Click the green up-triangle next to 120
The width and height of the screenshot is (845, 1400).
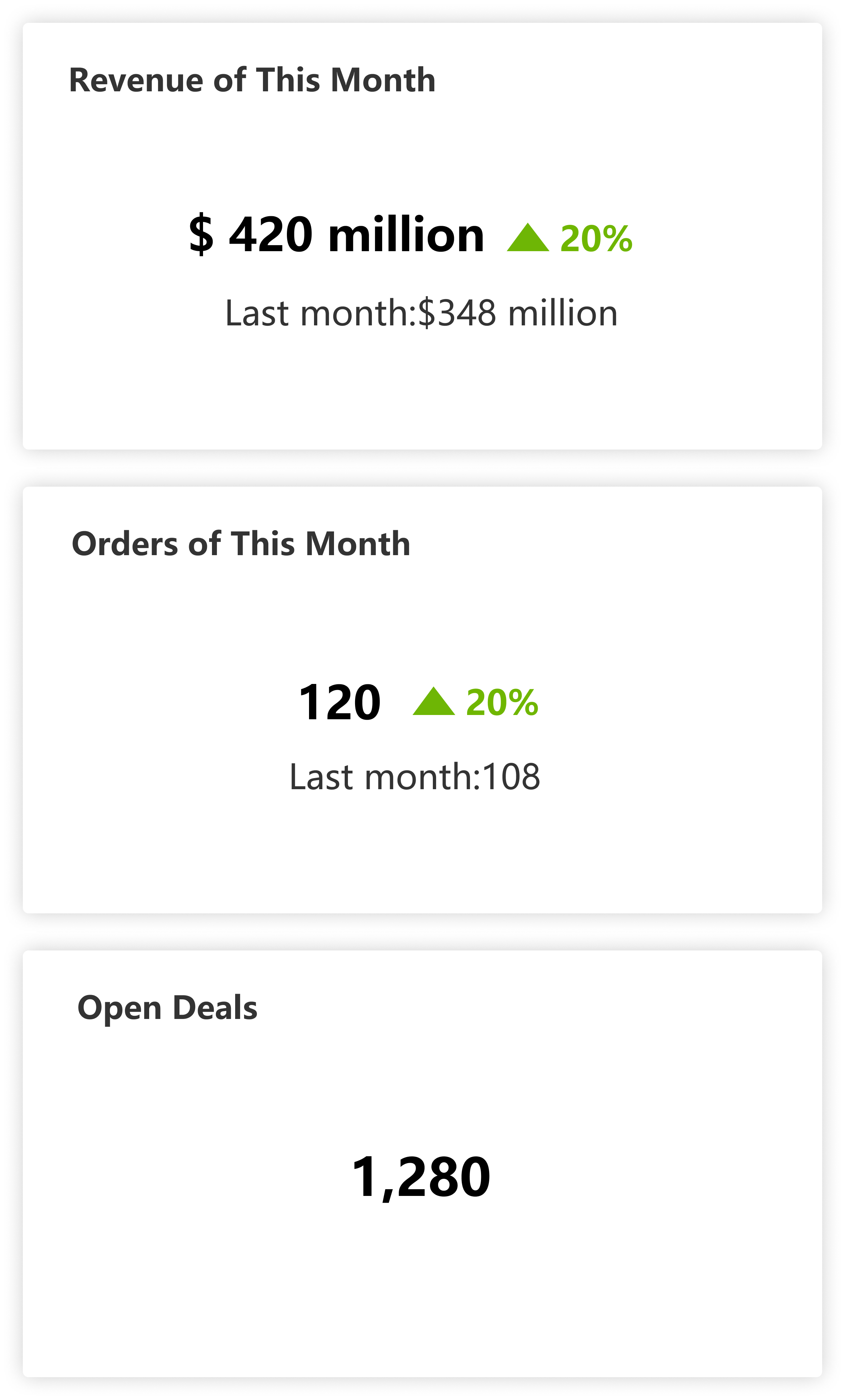click(434, 702)
